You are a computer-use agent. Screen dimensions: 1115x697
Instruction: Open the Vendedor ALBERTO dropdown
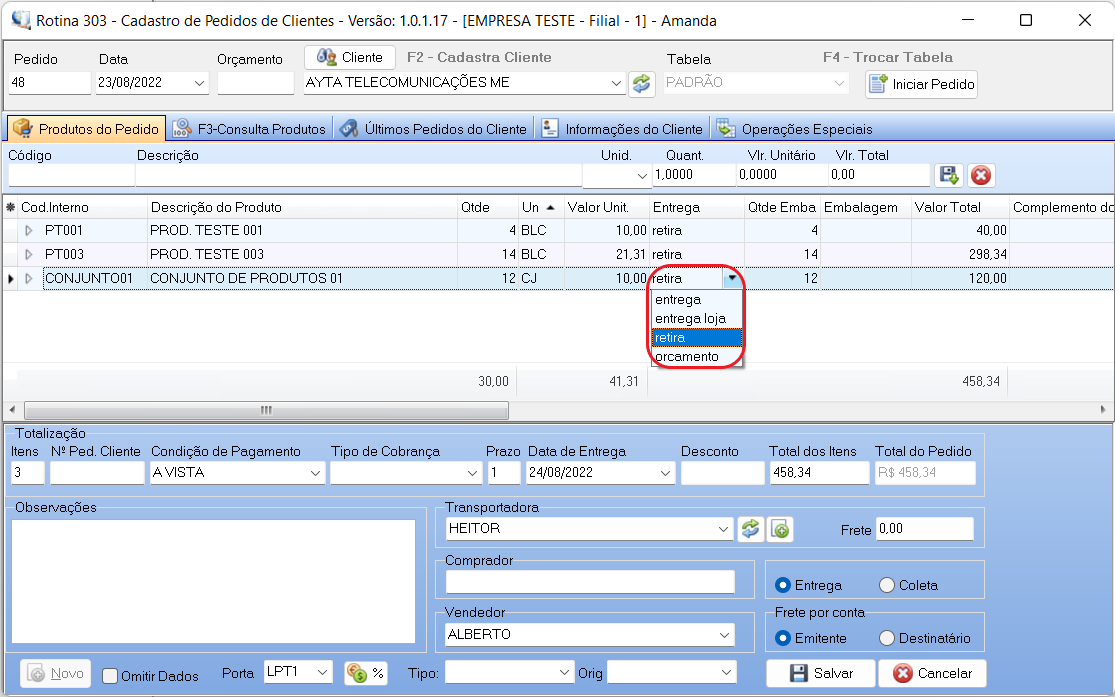click(x=724, y=635)
